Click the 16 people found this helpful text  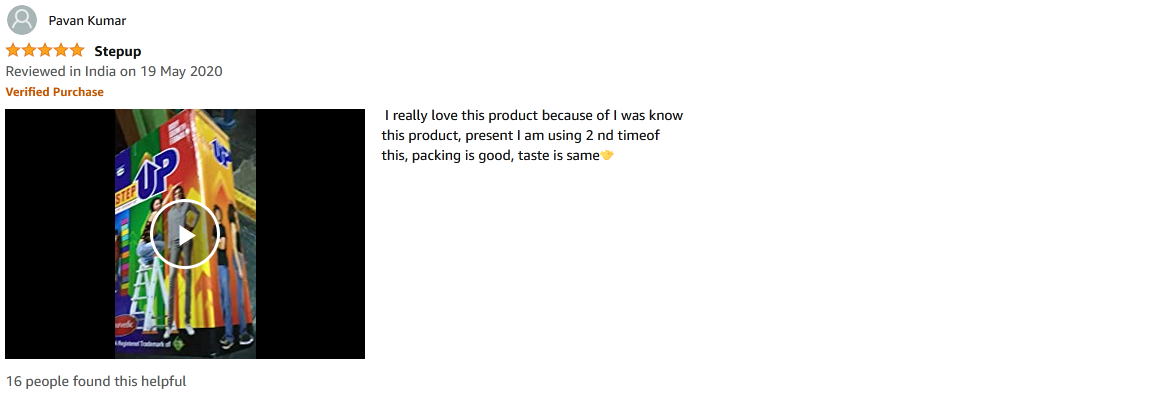[x=96, y=381]
